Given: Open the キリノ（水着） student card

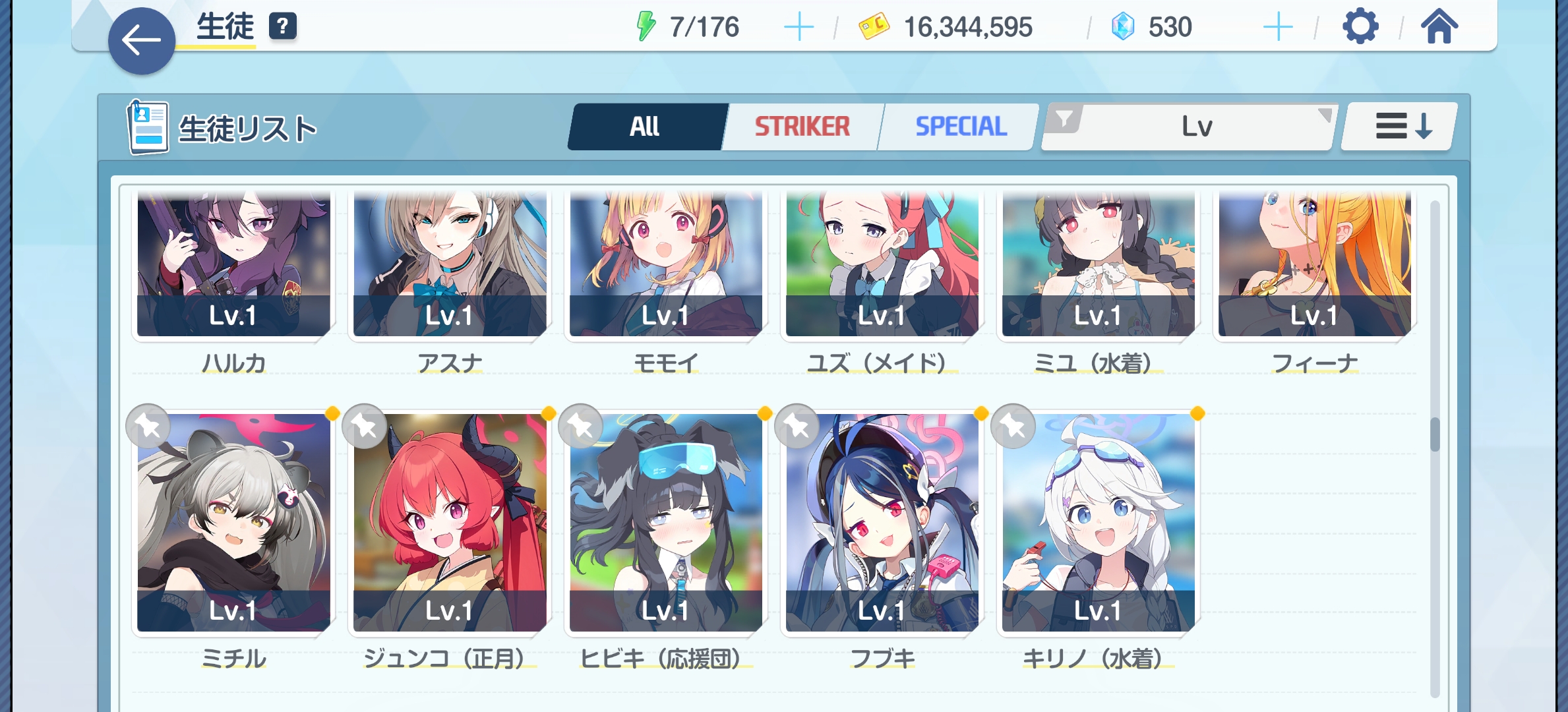Looking at the screenshot, I should [x=1098, y=522].
